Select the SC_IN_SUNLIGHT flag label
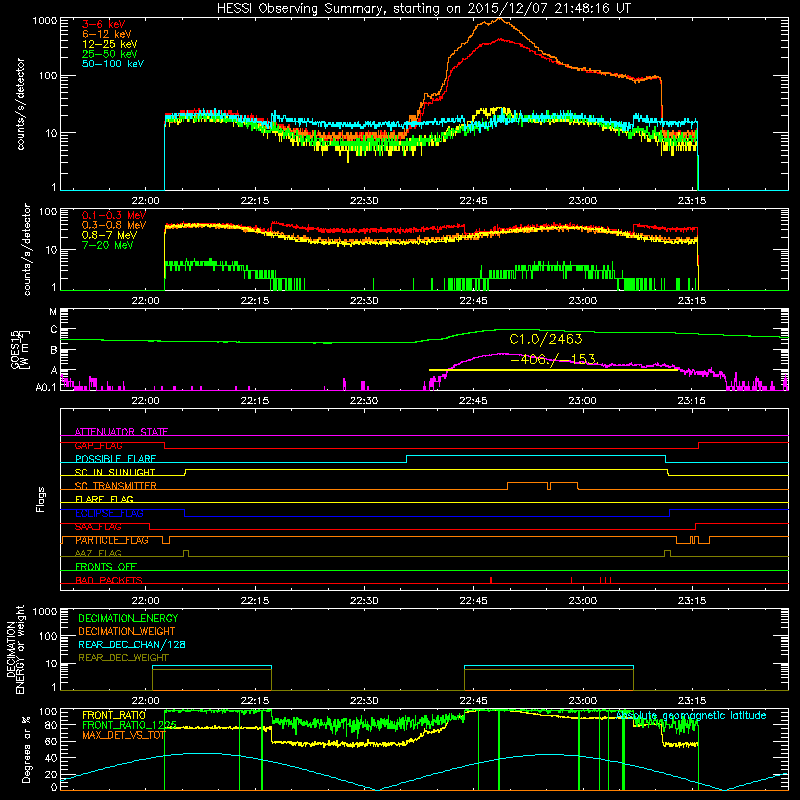 pyautogui.click(x=115, y=472)
